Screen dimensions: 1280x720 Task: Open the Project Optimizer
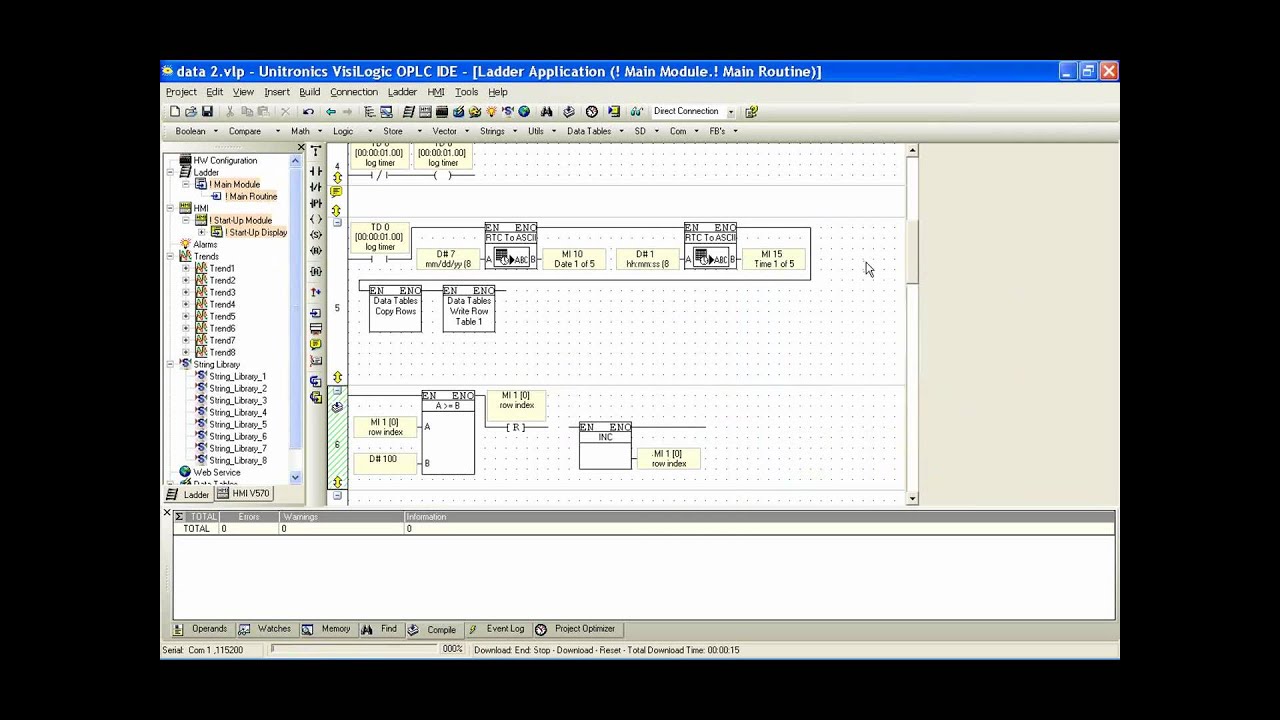(576, 629)
